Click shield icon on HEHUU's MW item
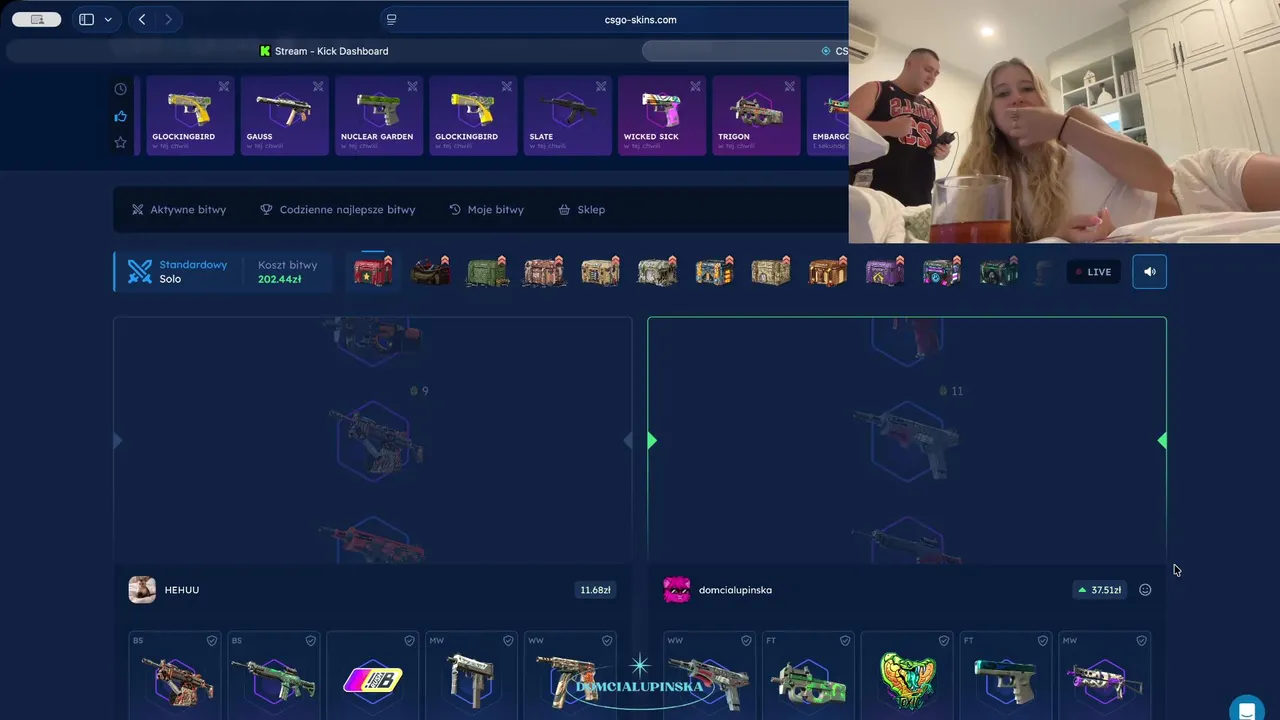Viewport: 1280px width, 720px height. click(508, 641)
